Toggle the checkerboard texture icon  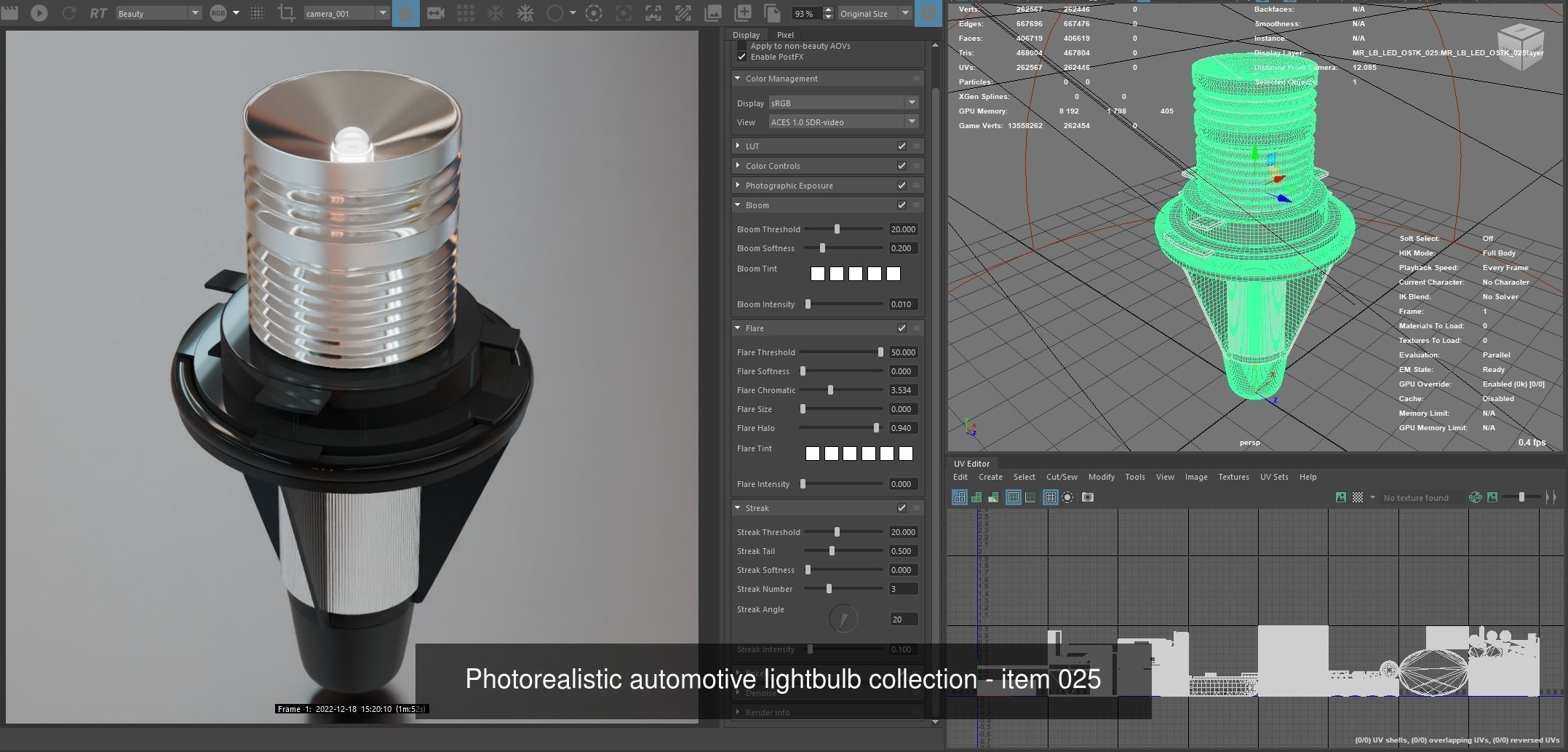1358,497
